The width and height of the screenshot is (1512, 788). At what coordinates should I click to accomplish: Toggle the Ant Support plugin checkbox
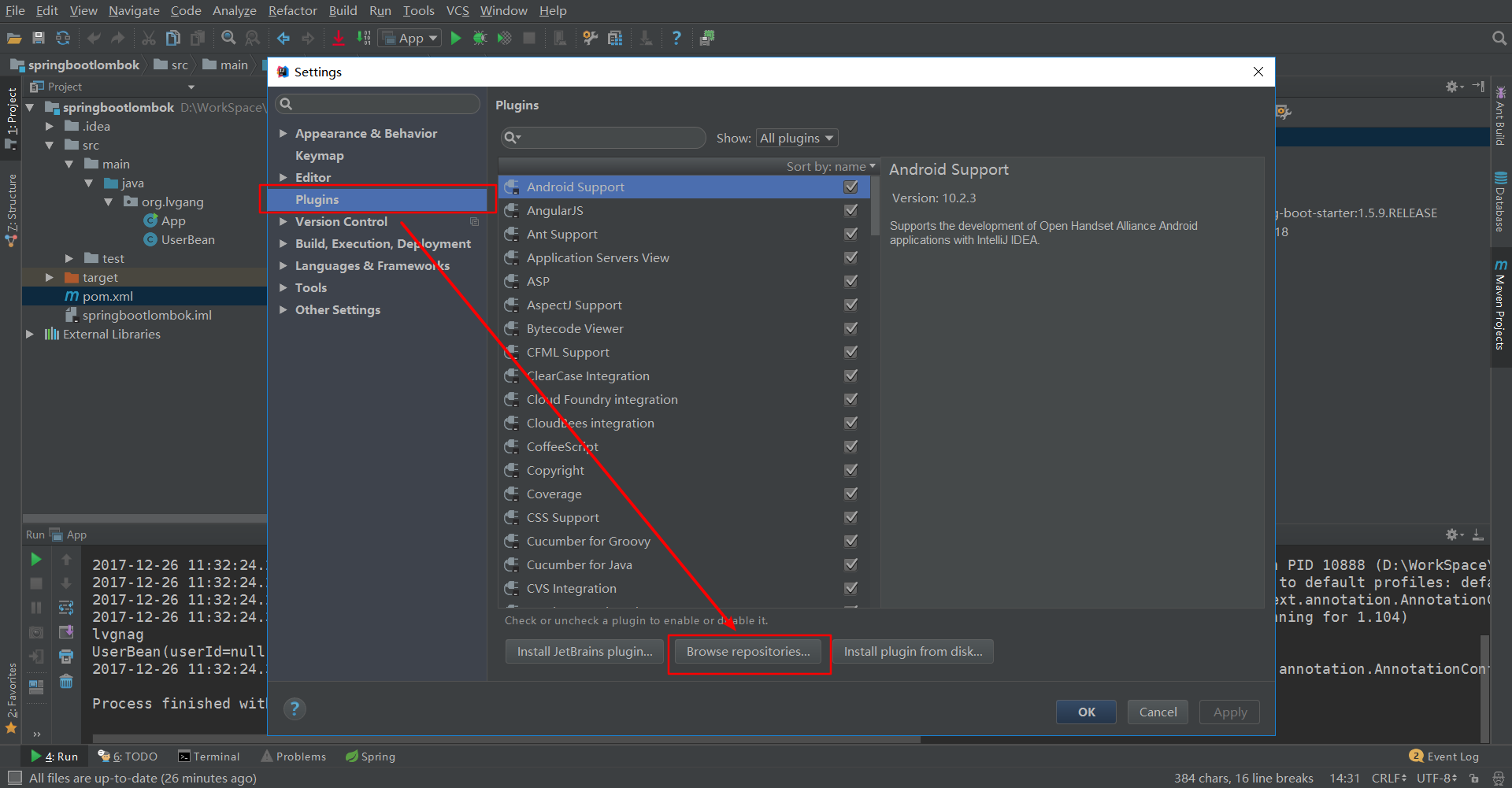click(850, 235)
